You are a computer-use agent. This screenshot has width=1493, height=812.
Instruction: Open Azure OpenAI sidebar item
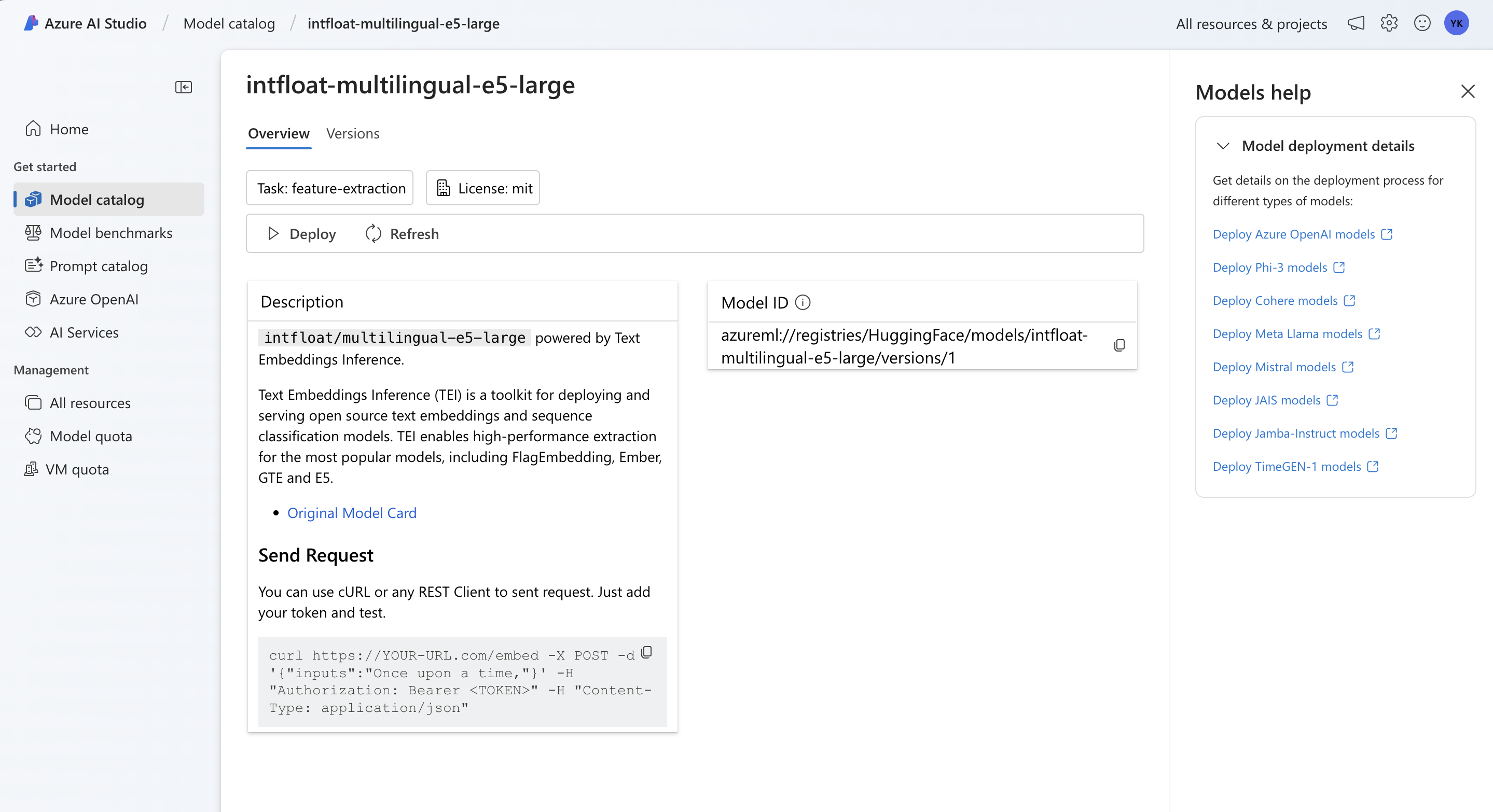[x=109, y=299]
